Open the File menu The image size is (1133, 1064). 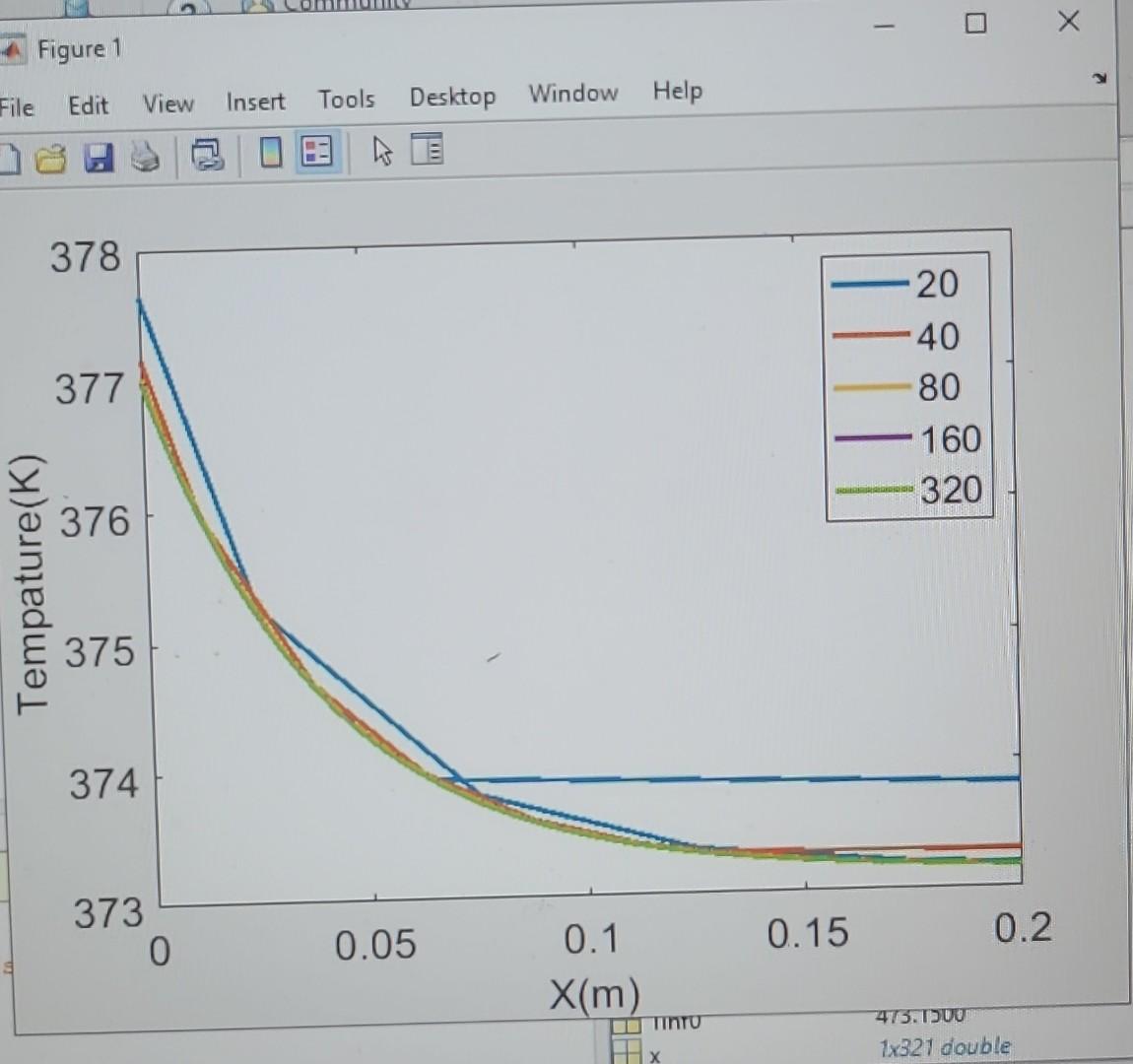tap(16, 107)
